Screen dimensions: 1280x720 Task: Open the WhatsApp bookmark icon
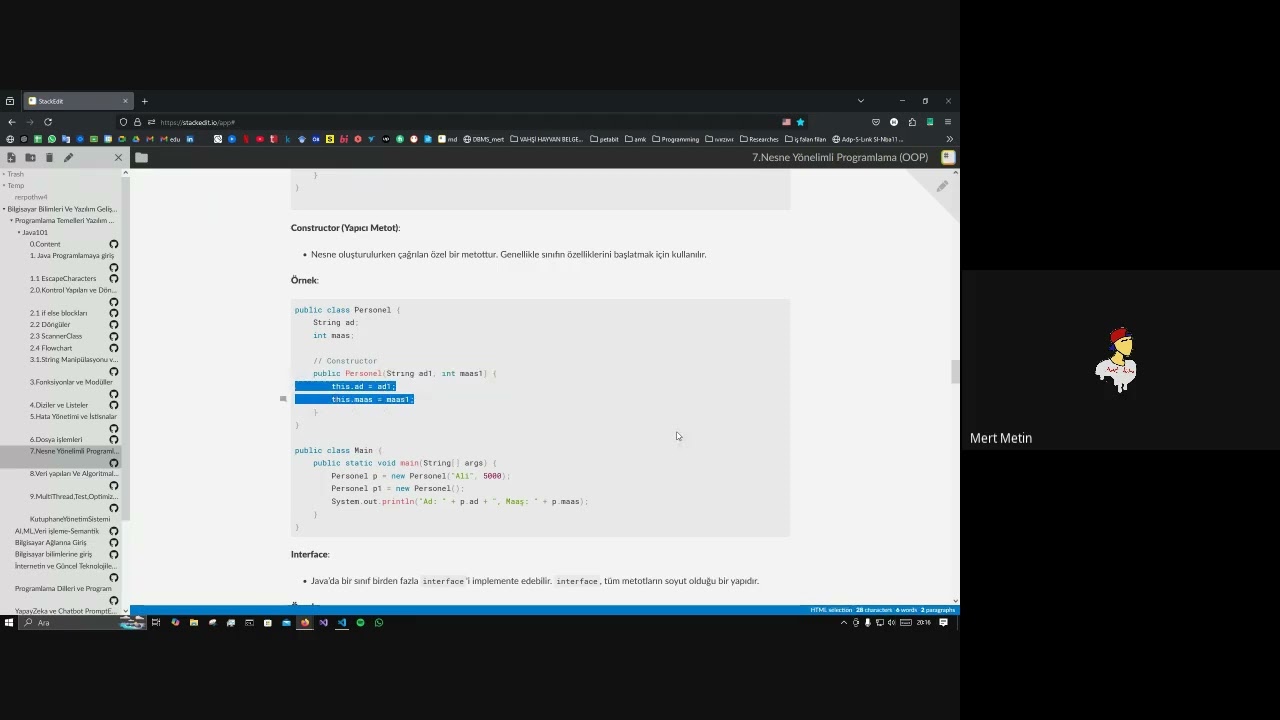(52, 139)
